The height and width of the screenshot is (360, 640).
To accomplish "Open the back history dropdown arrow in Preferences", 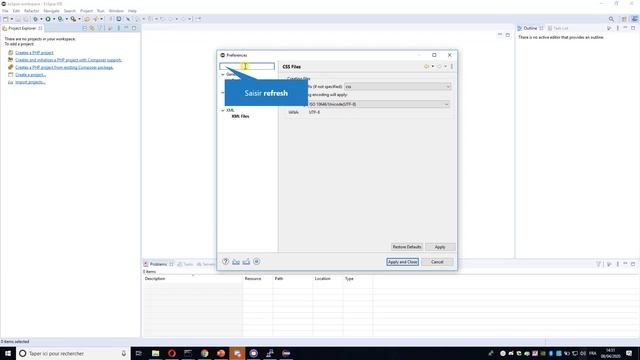I will 433,67.
